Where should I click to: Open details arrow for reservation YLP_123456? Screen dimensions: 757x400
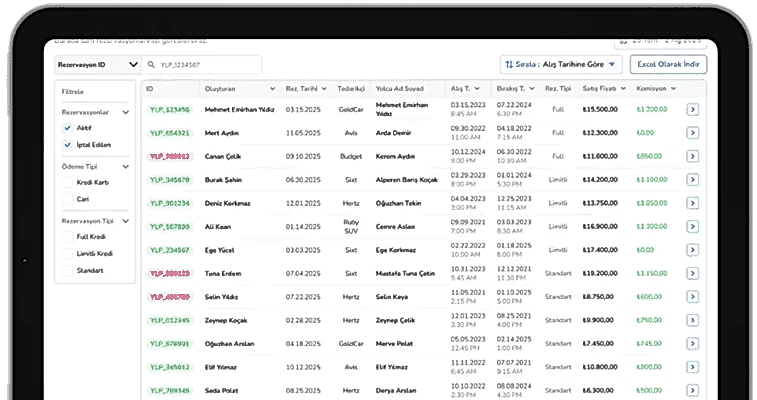point(692,109)
